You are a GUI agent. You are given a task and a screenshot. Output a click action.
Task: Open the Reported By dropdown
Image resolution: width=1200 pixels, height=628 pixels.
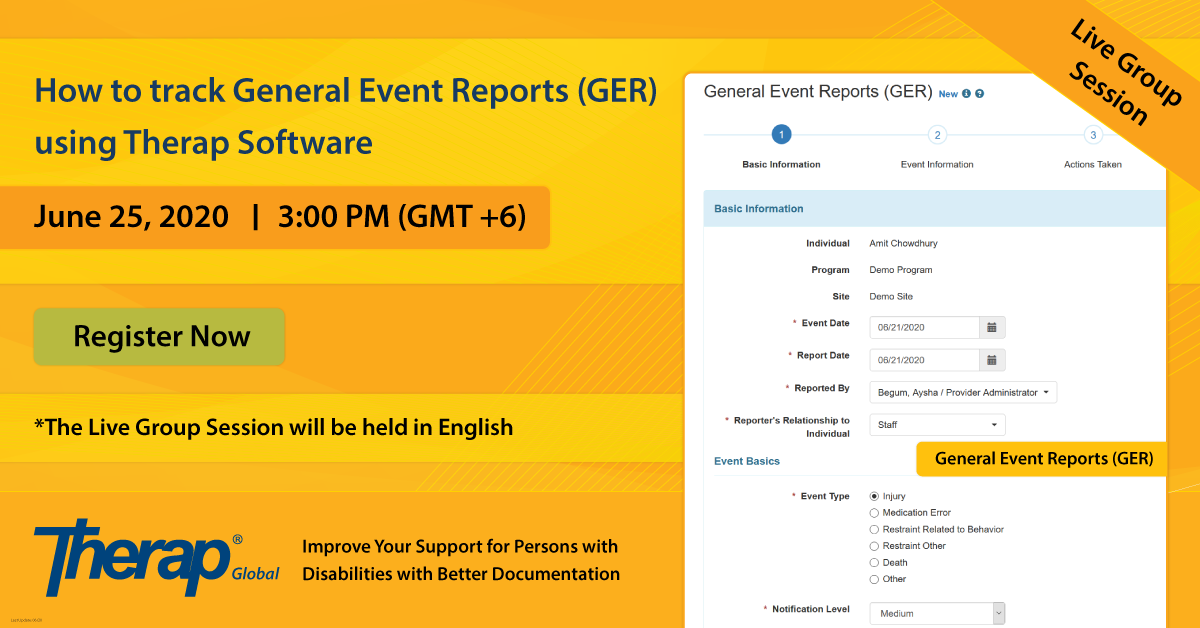point(963,393)
